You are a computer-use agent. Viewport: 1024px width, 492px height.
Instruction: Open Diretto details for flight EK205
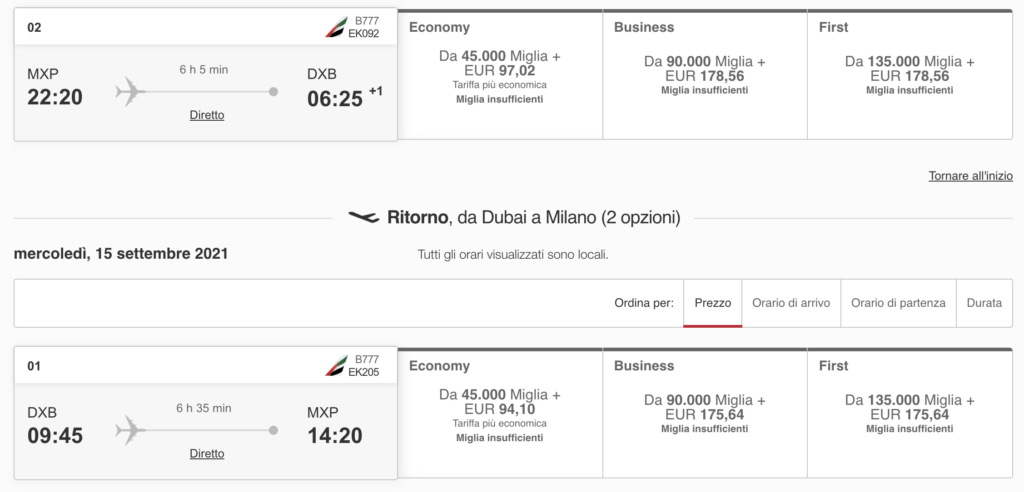click(x=207, y=453)
